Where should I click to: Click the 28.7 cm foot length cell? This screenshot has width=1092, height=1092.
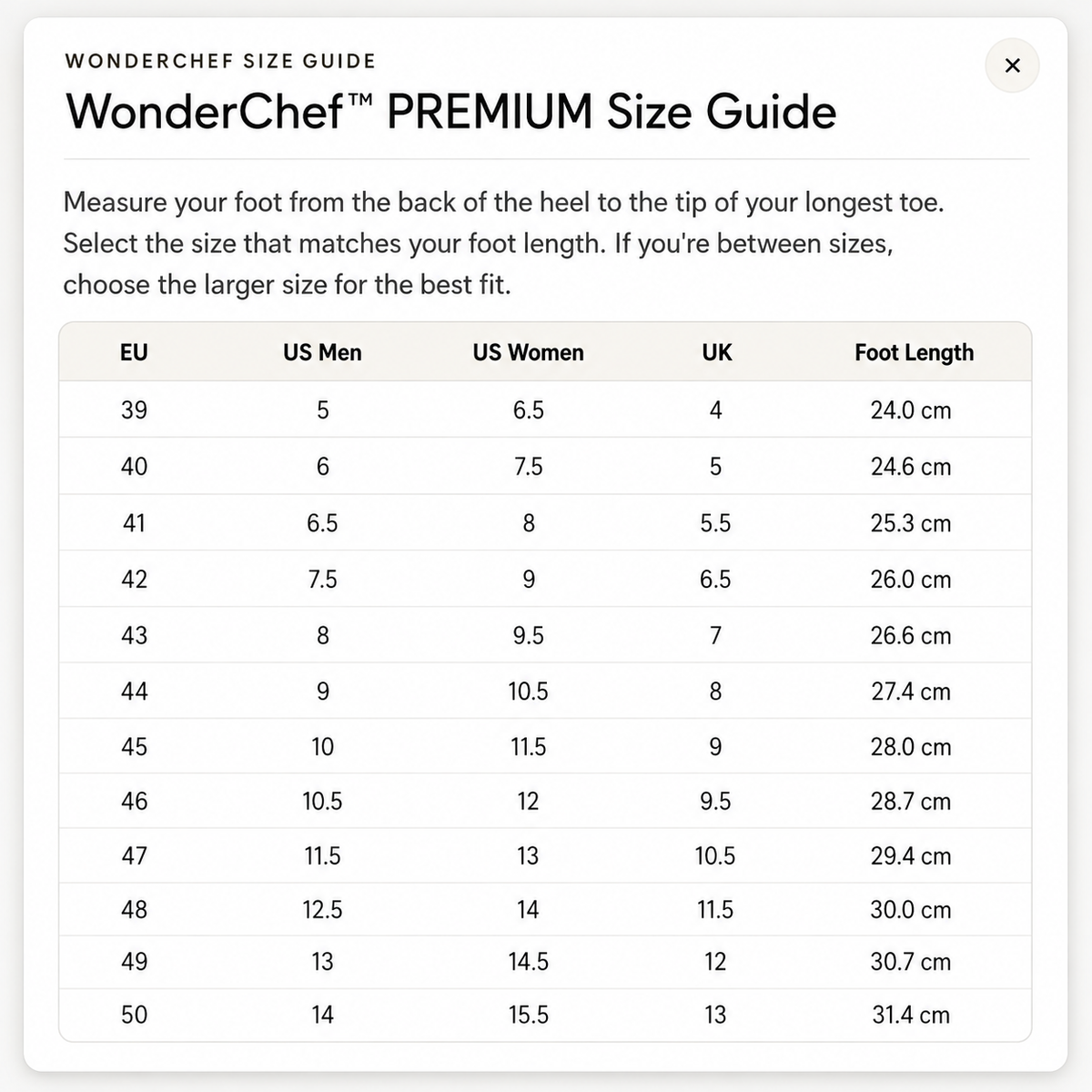pyautogui.click(x=910, y=801)
